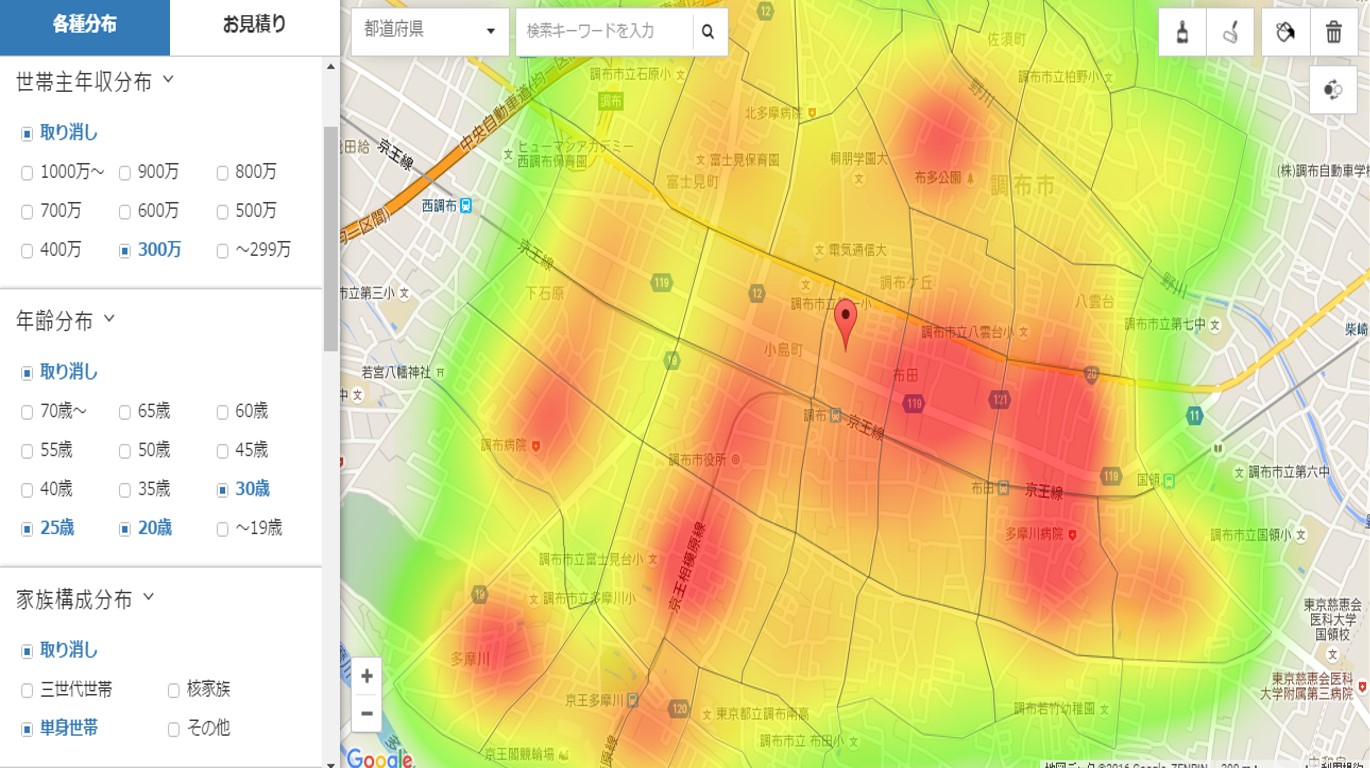
Task: Switch to the お見積り tab
Action: [255, 26]
